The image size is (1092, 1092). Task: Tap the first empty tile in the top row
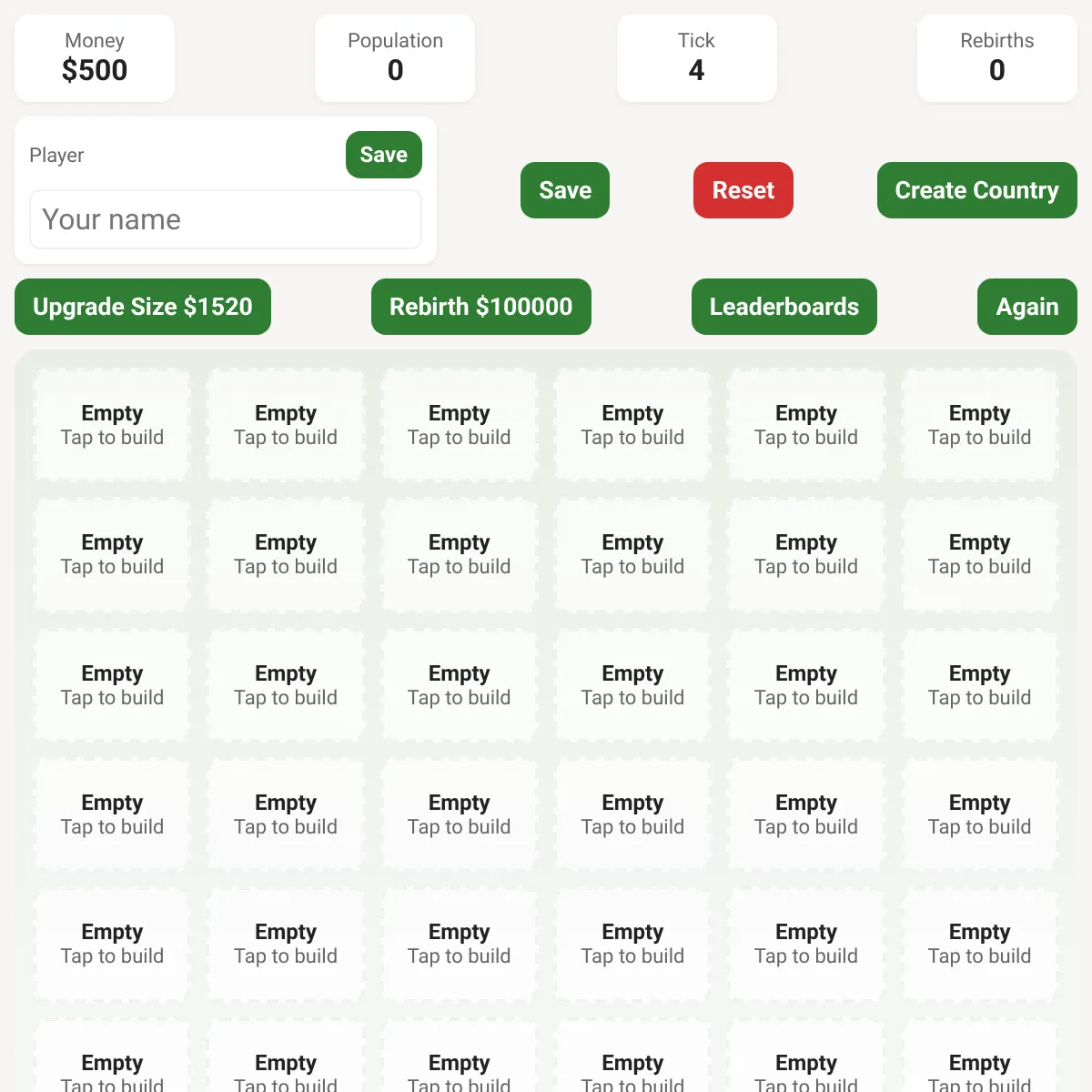(112, 425)
